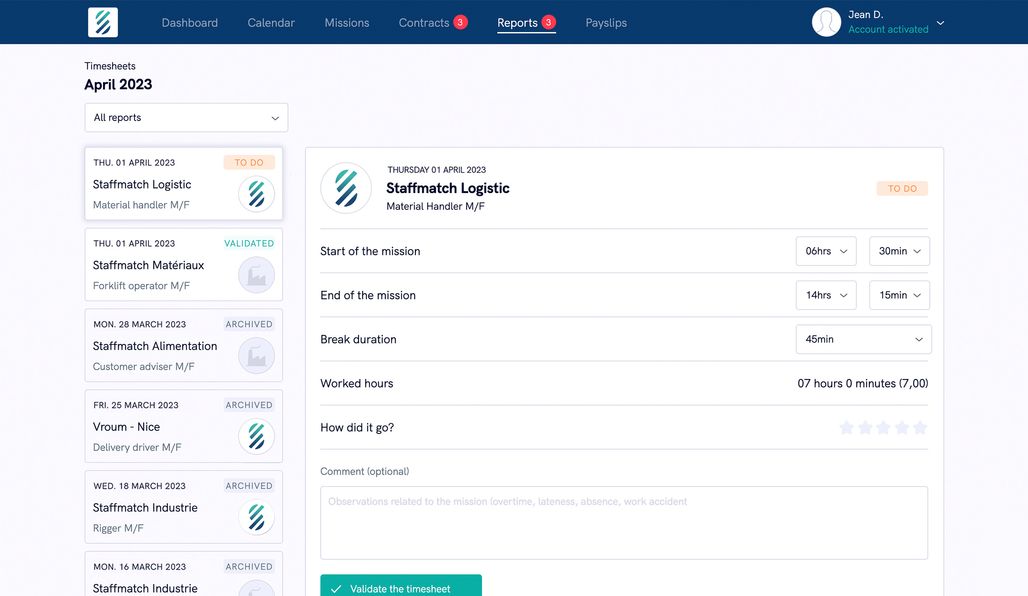Click inside the optional comment field
Viewport: 1028px width, 596px height.
624,521
